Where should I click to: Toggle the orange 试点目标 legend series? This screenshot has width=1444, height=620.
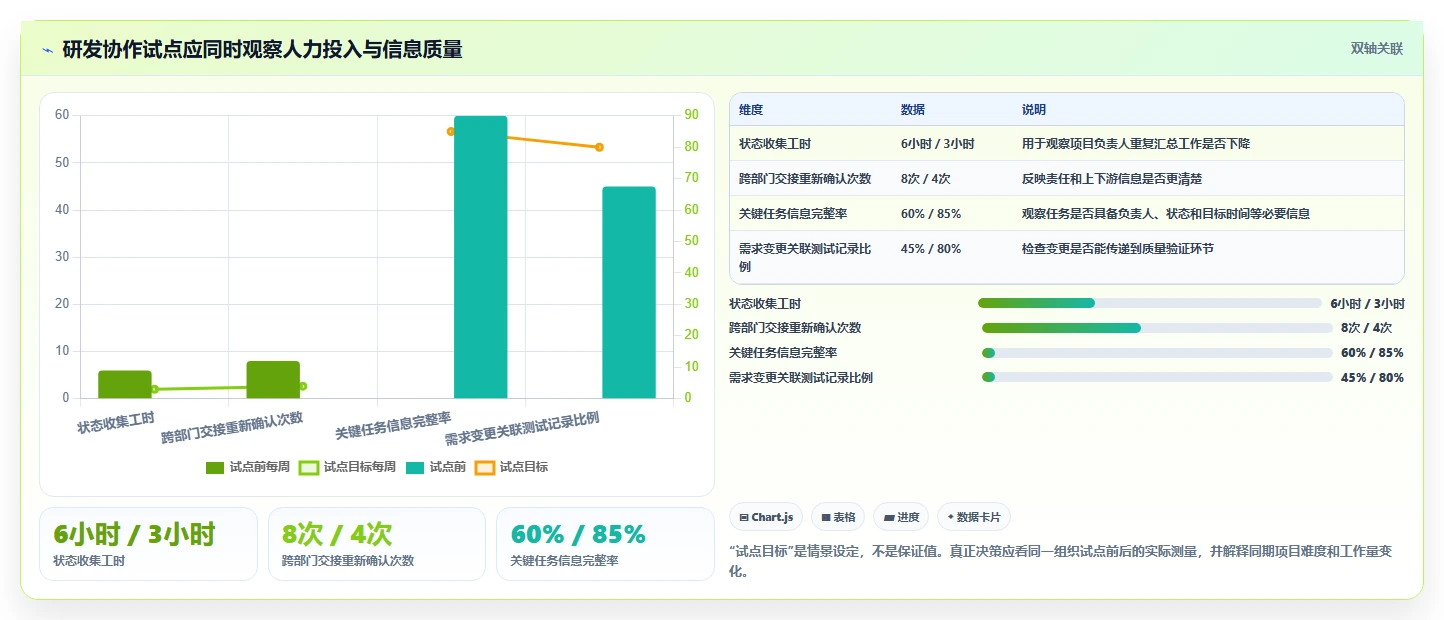511,467
